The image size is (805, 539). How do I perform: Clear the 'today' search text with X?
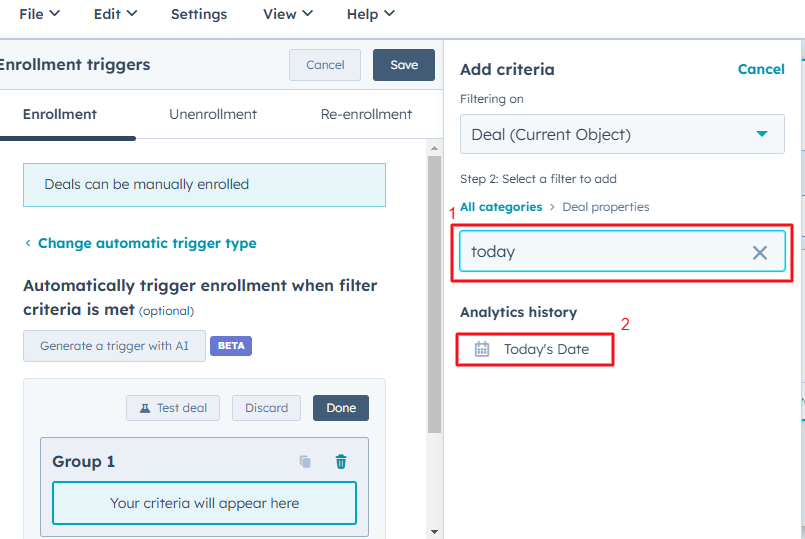[x=760, y=253]
